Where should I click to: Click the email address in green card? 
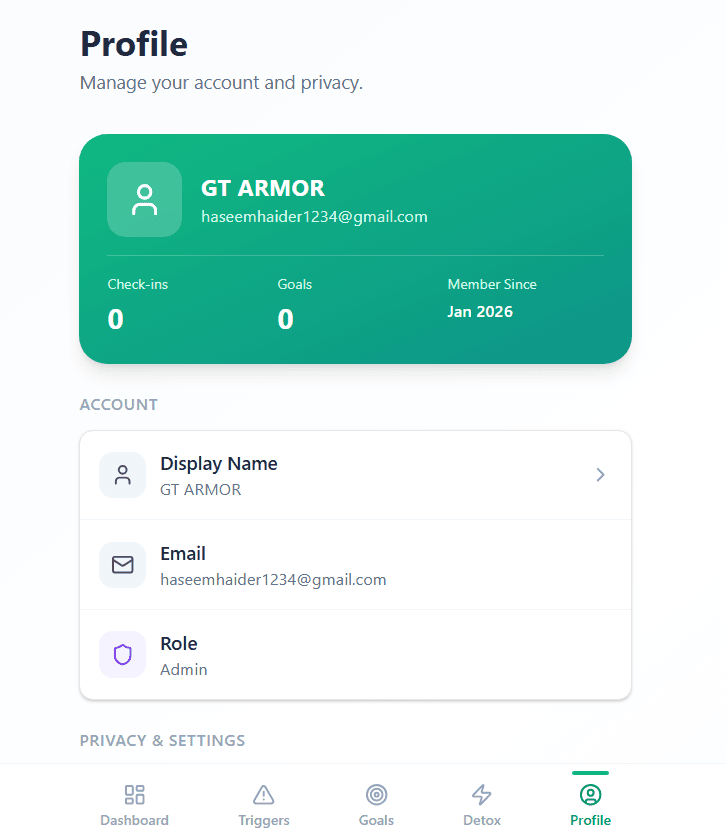tap(314, 216)
